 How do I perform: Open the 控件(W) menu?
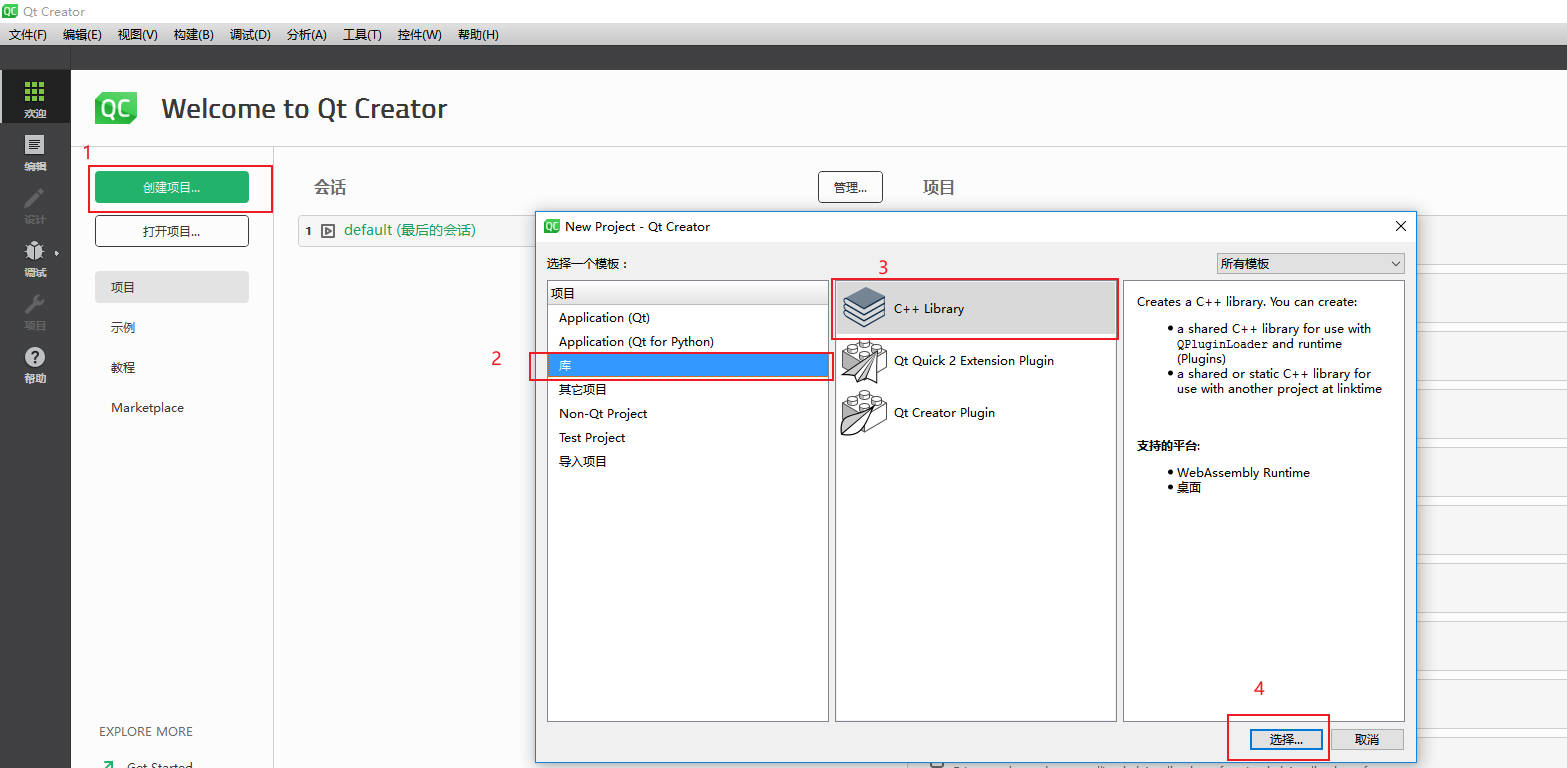click(x=420, y=34)
